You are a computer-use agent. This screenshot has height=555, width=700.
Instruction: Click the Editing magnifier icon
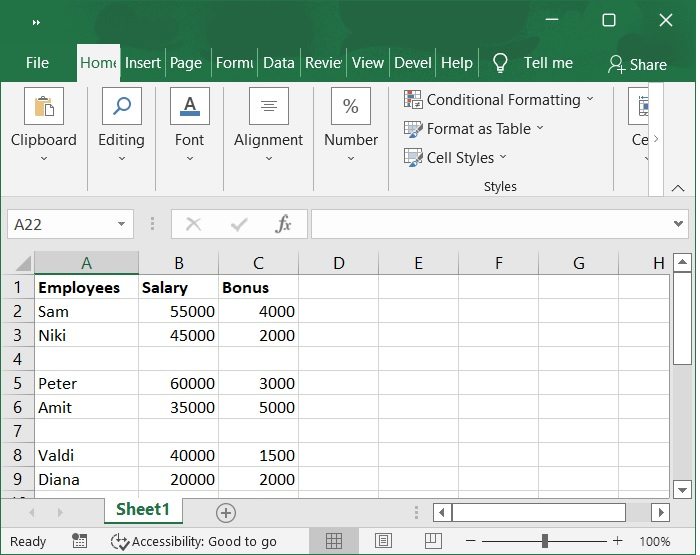(121, 107)
